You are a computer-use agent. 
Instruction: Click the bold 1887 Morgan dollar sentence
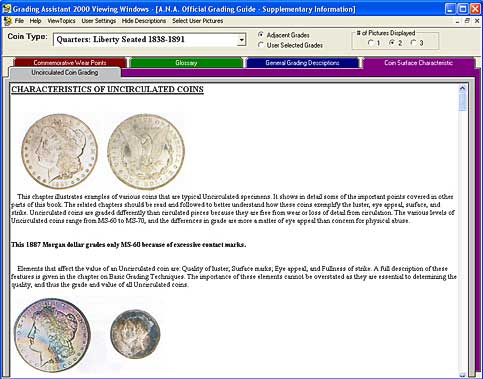click(129, 245)
